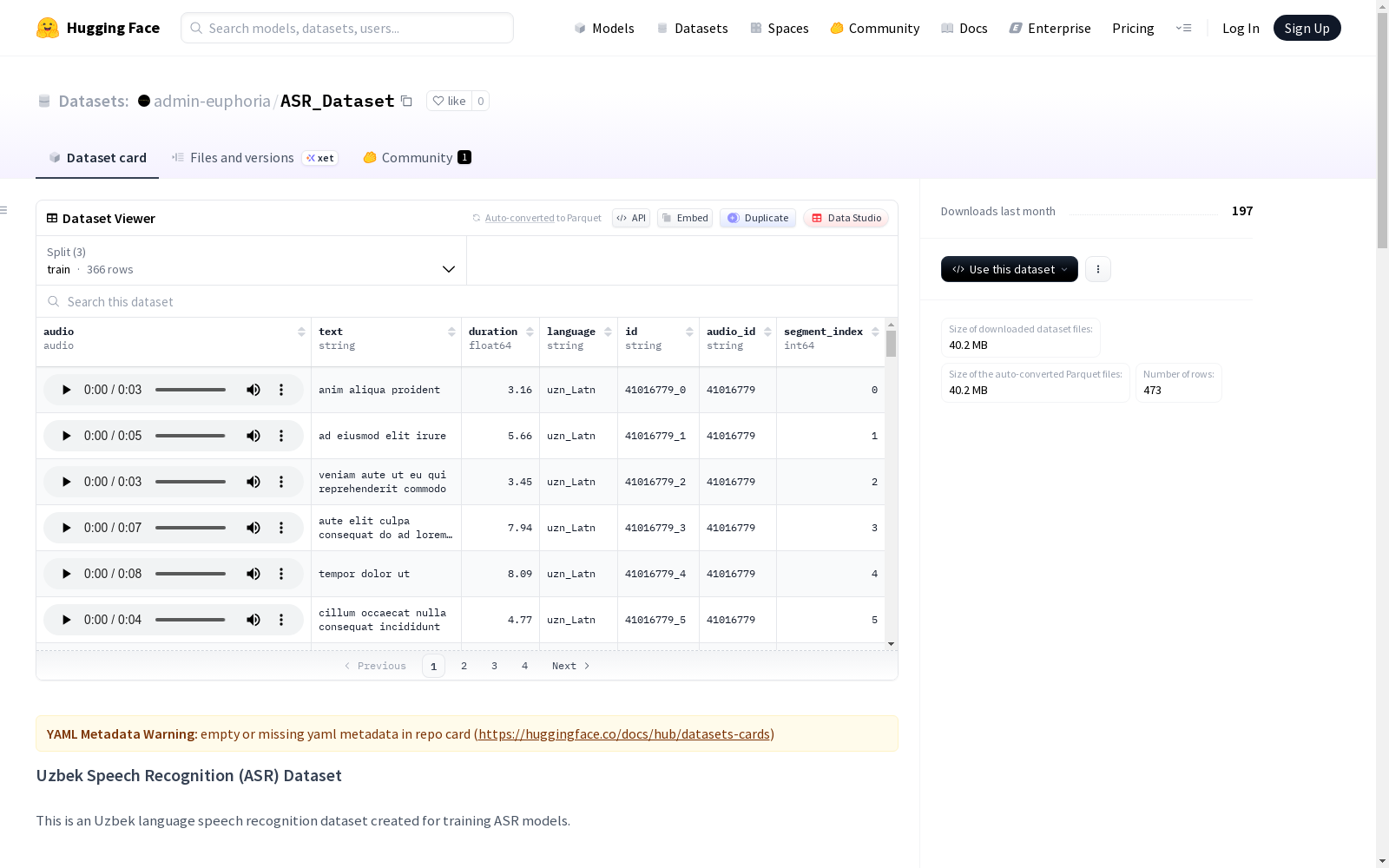Sort by the text column
The height and width of the screenshot is (868, 1389).
tap(451, 332)
